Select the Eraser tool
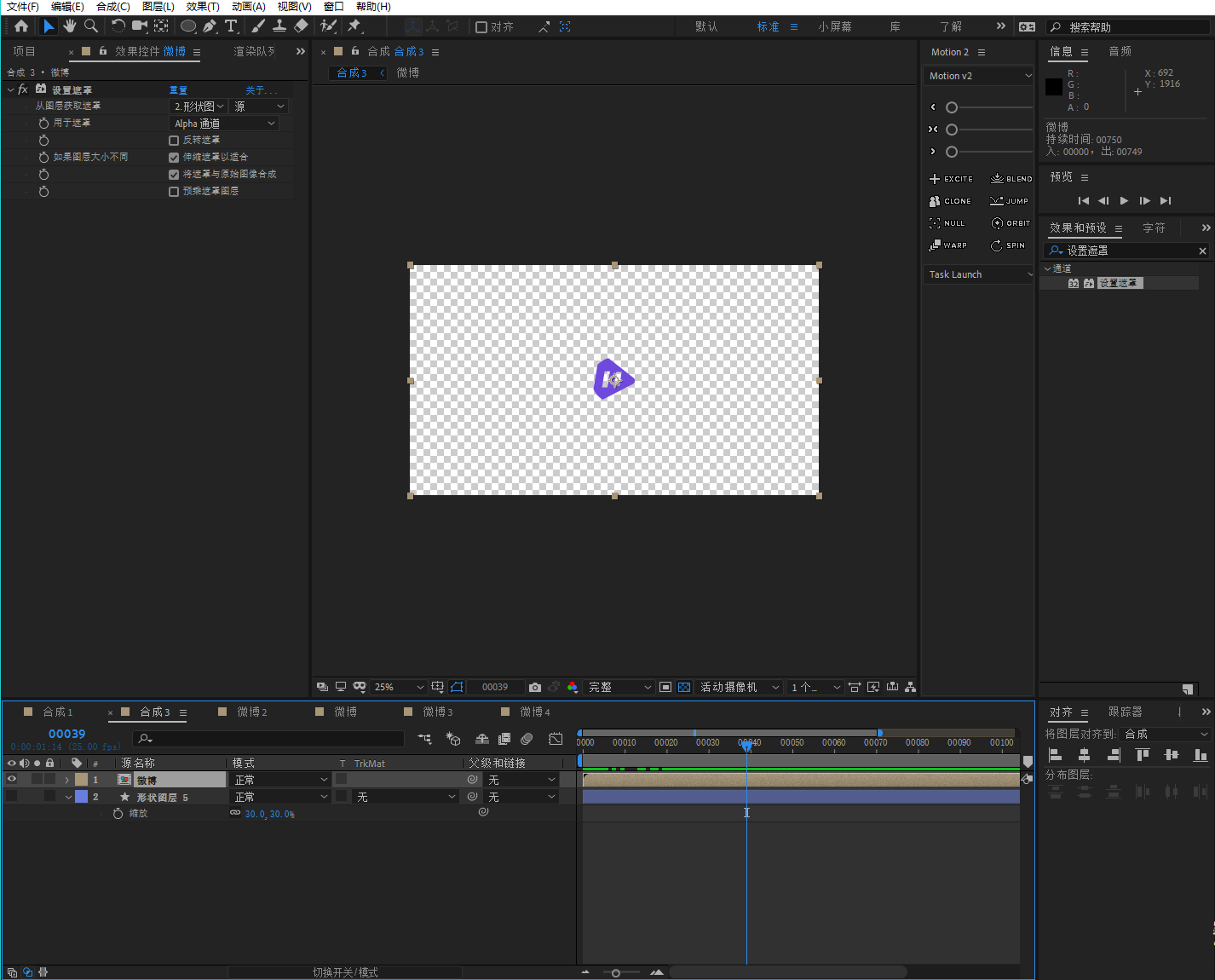The height and width of the screenshot is (980, 1215). coord(301,26)
